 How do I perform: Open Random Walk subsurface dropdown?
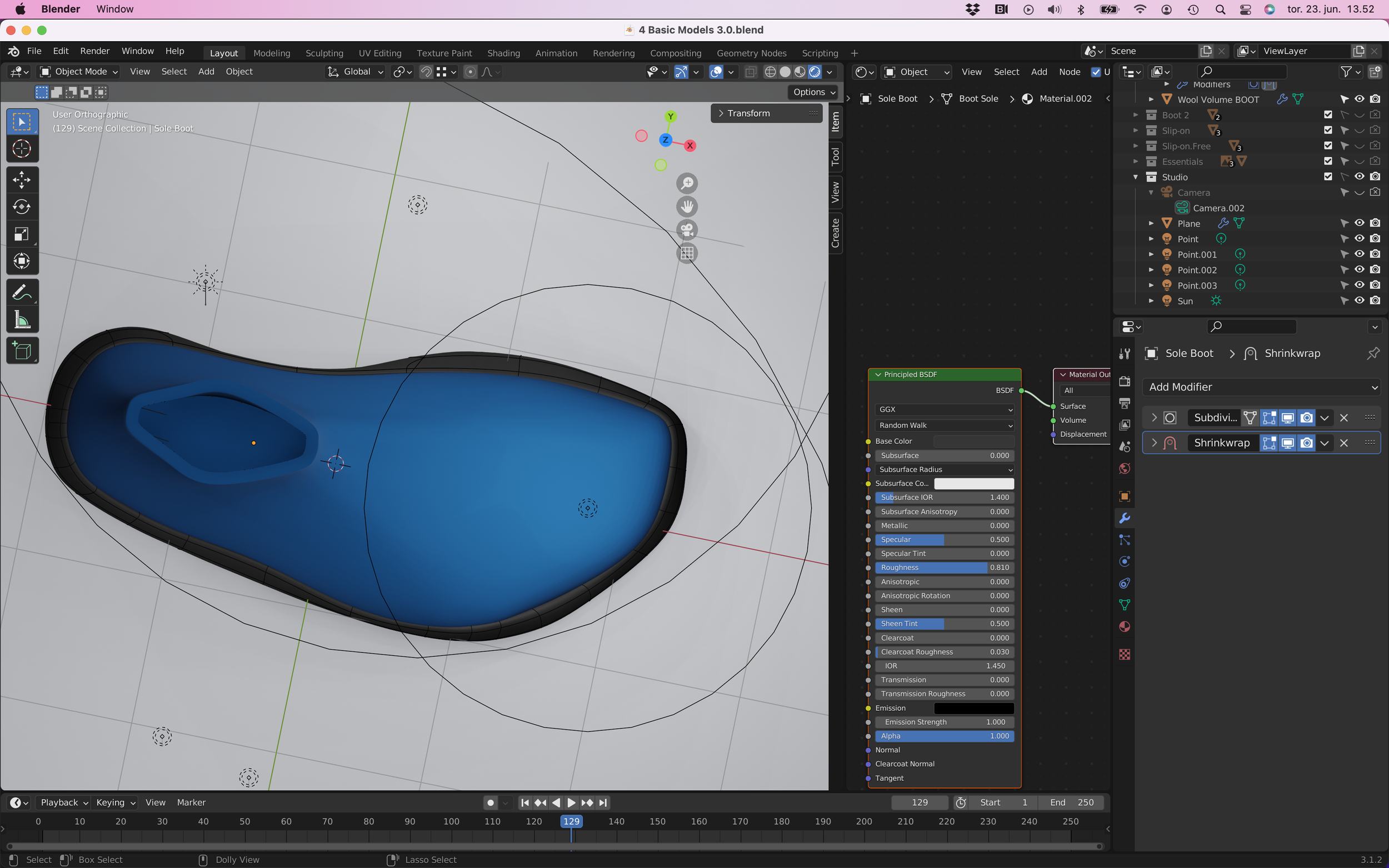944,425
